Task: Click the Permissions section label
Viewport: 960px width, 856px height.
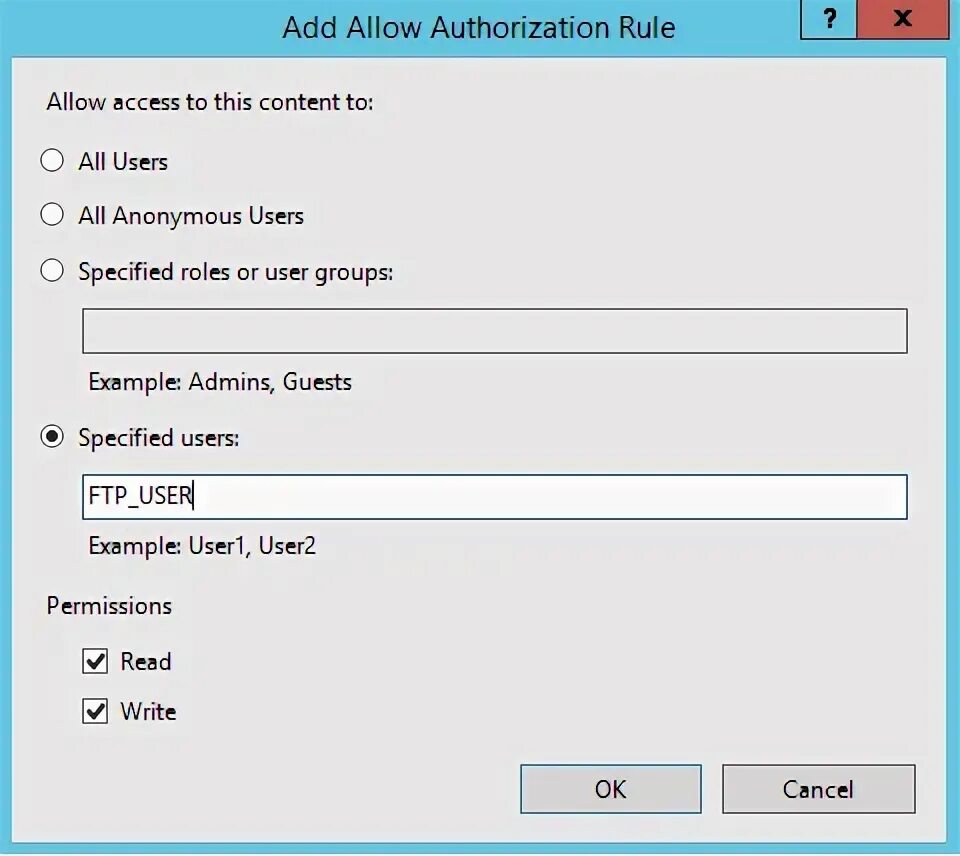Action: 109,605
